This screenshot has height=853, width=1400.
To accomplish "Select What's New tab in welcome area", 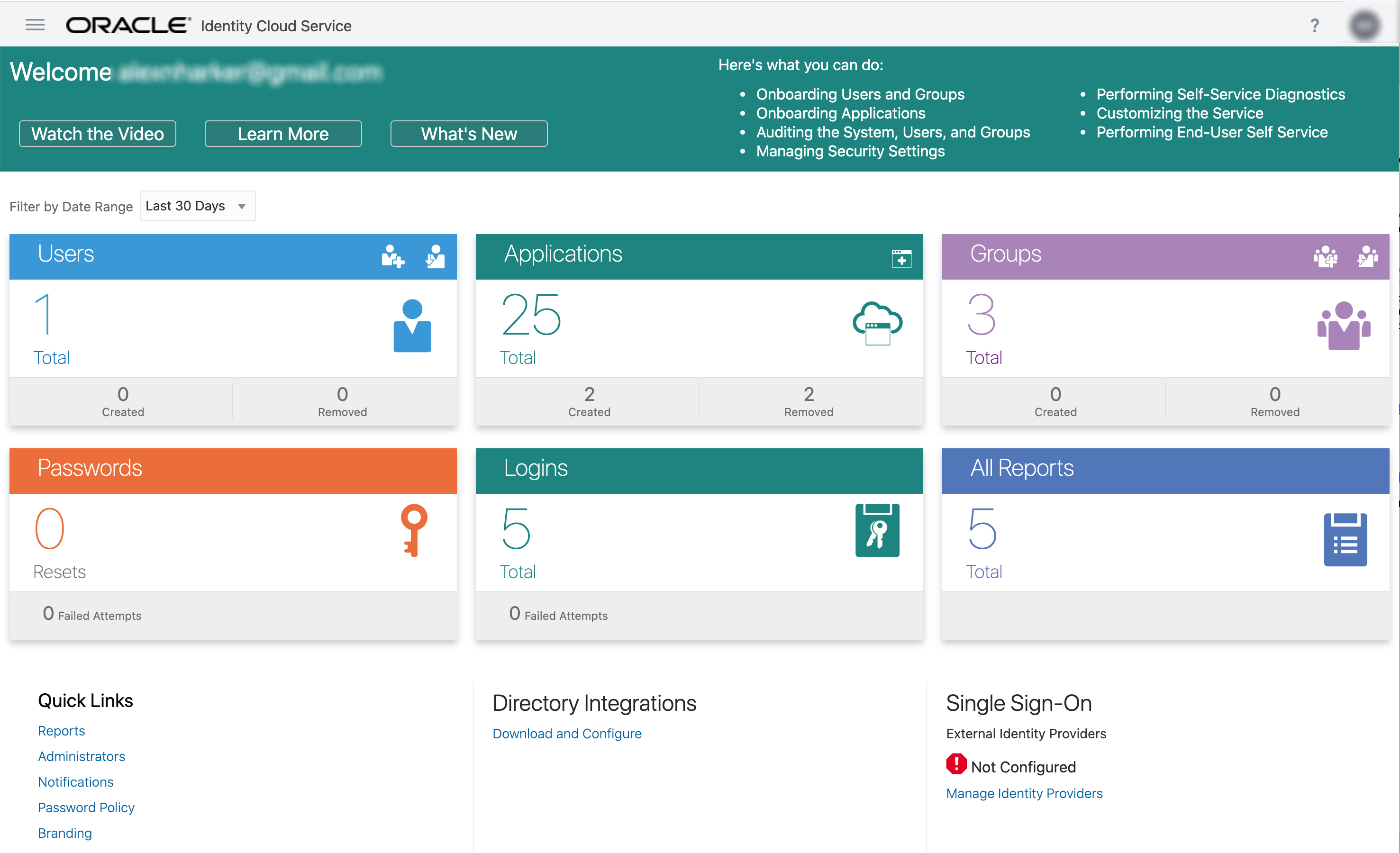I will pyautogui.click(x=468, y=133).
